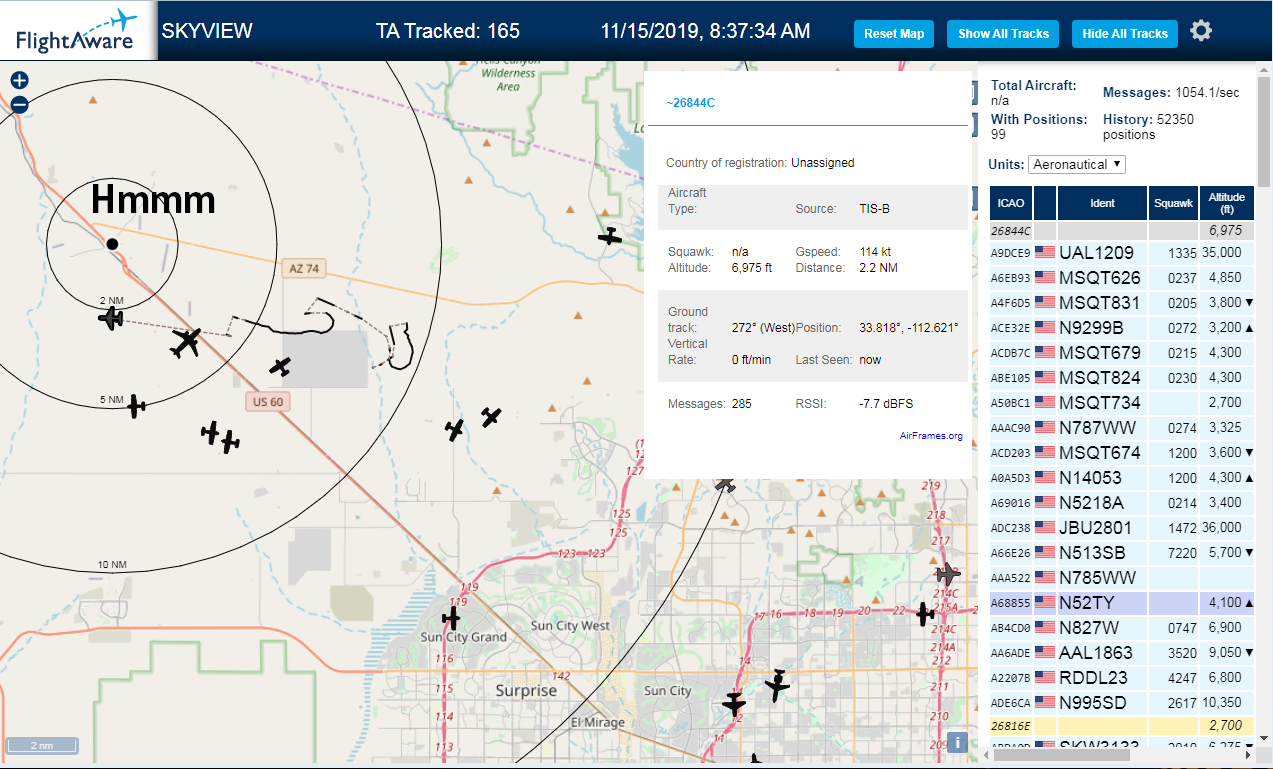The height and width of the screenshot is (769, 1273).
Task: Select the large aircraft icon on the dashed track
Action: point(185,342)
